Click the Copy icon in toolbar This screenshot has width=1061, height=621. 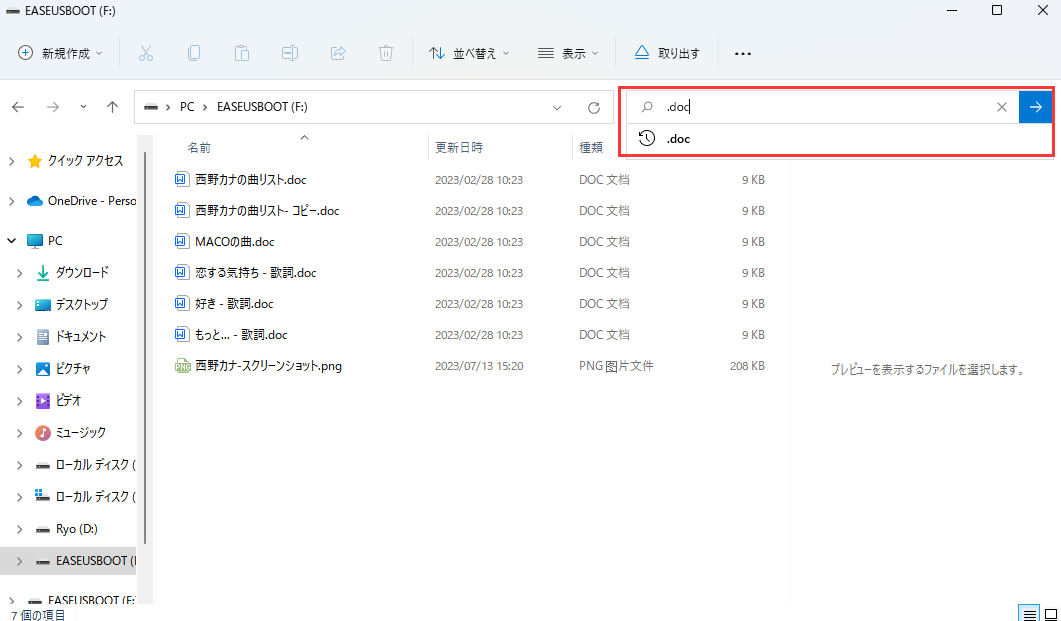(194, 53)
